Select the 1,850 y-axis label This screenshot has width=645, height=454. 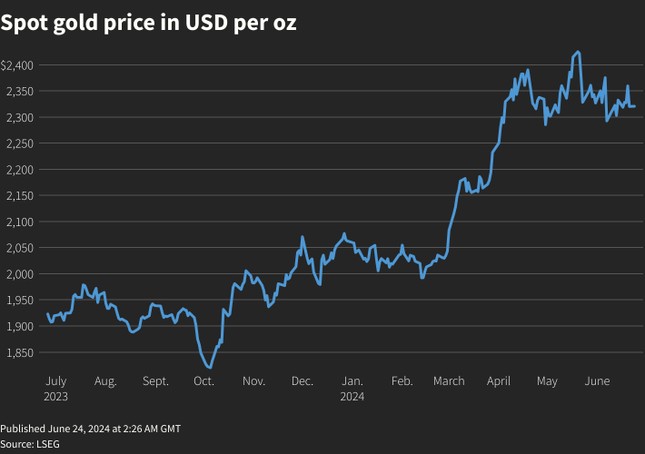[20, 353]
